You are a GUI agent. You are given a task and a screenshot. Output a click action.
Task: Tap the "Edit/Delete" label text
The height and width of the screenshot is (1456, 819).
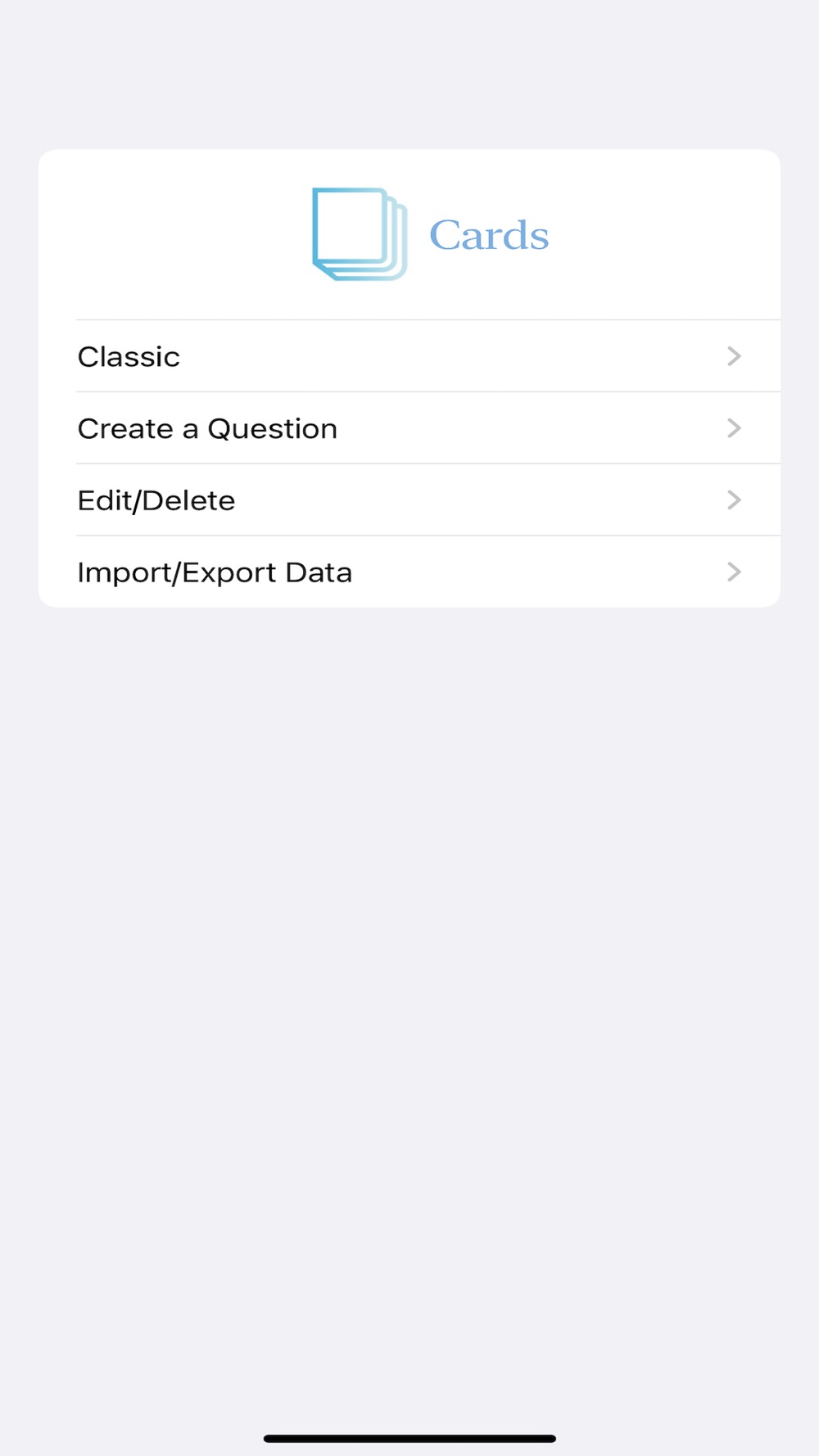(x=156, y=500)
